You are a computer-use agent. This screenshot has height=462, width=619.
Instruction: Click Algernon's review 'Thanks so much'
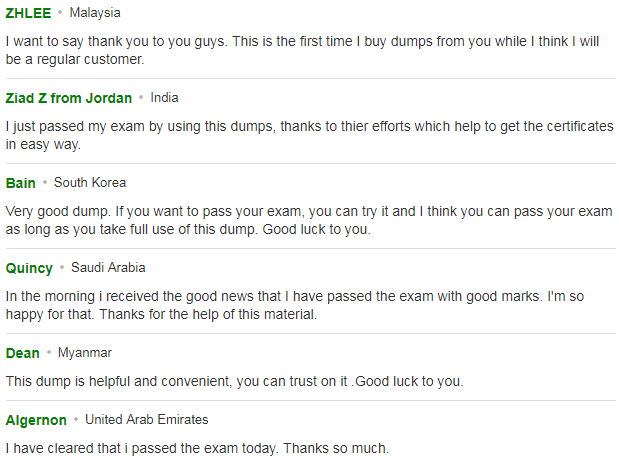(197, 449)
